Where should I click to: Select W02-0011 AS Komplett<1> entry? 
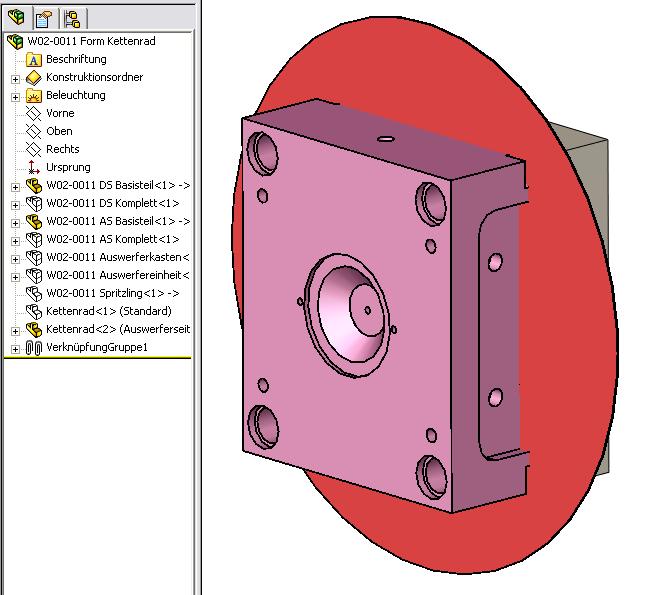(113, 239)
